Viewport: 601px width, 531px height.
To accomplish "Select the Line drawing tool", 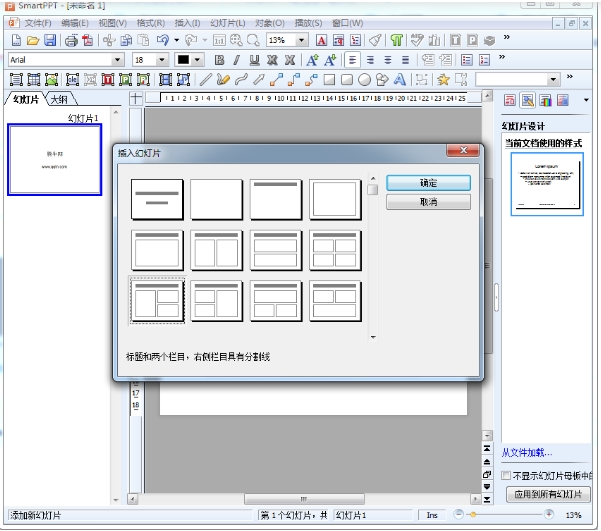I will (x=206, y=79).
